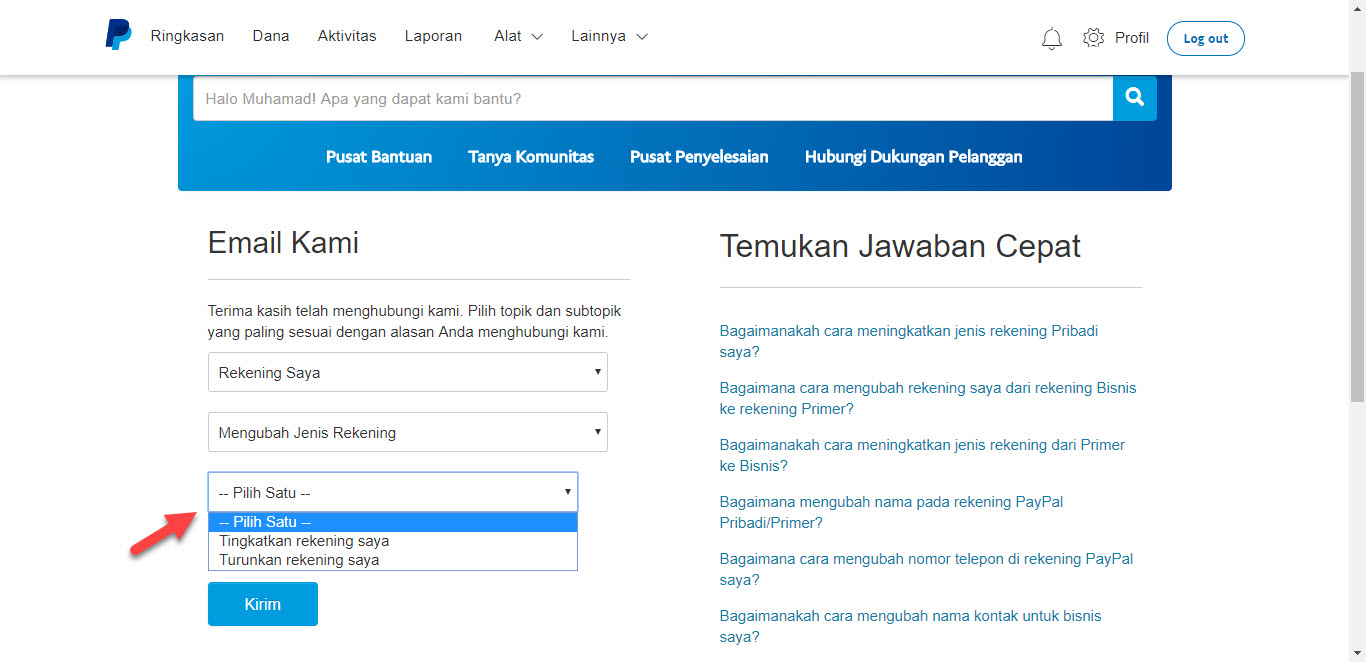Open notifications via the bell icon
Screen dimensions: 1366x662
[x=1051, y=37]
